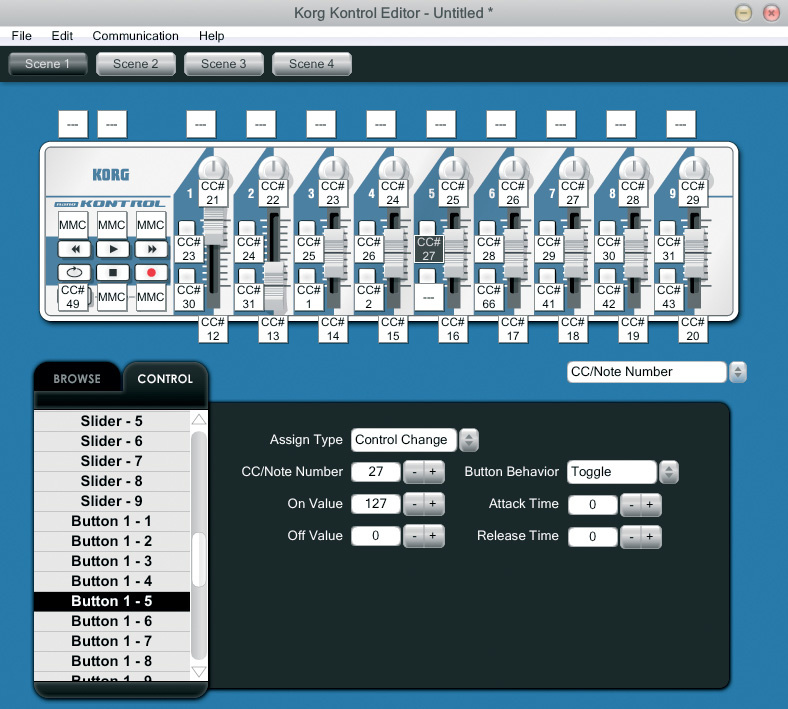788x709 pixels.
Task: Select channel 1 upper button CC# 23
Action: (189, 249)
